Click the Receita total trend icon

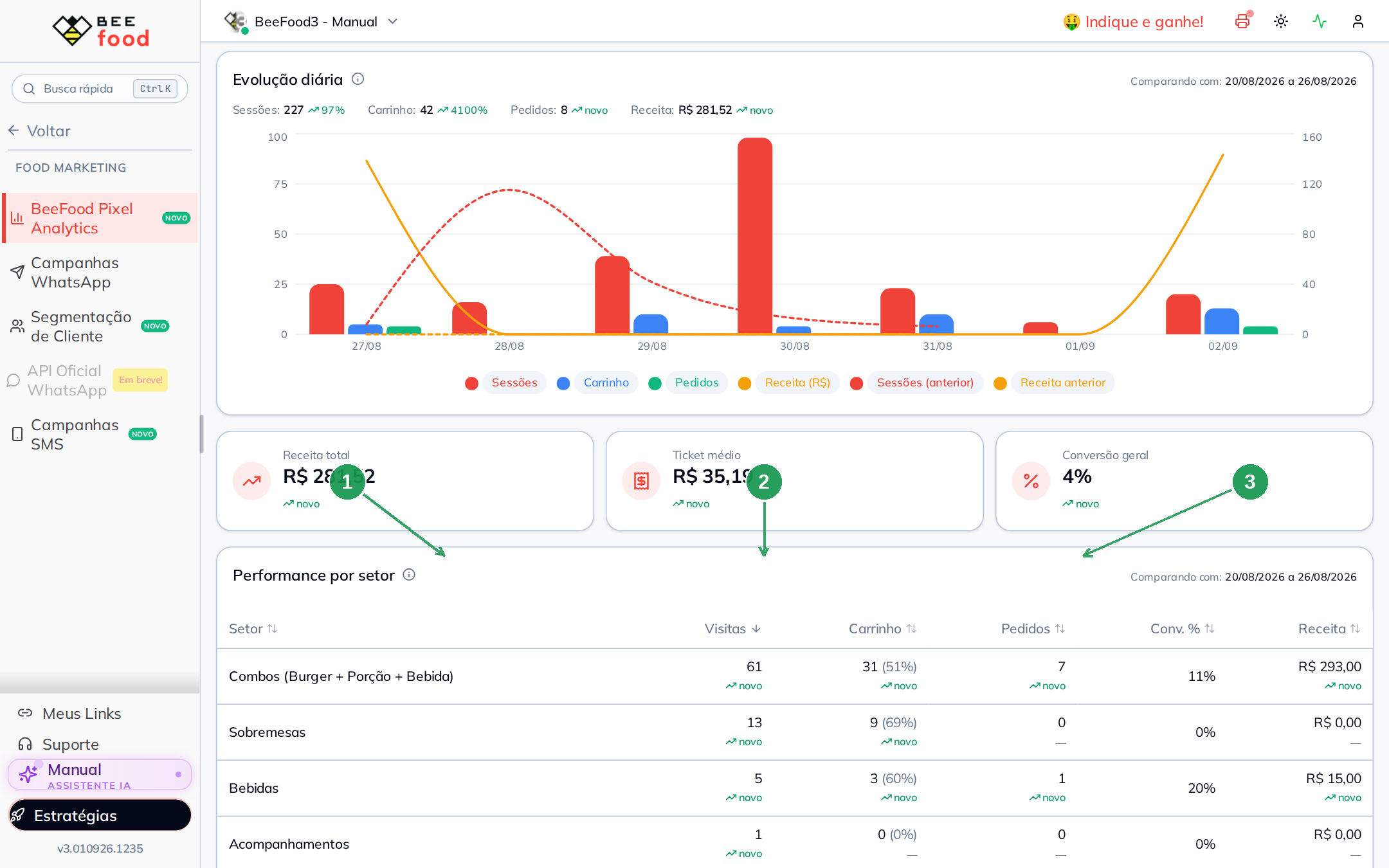pyautogui.click(x=252, y=480)
